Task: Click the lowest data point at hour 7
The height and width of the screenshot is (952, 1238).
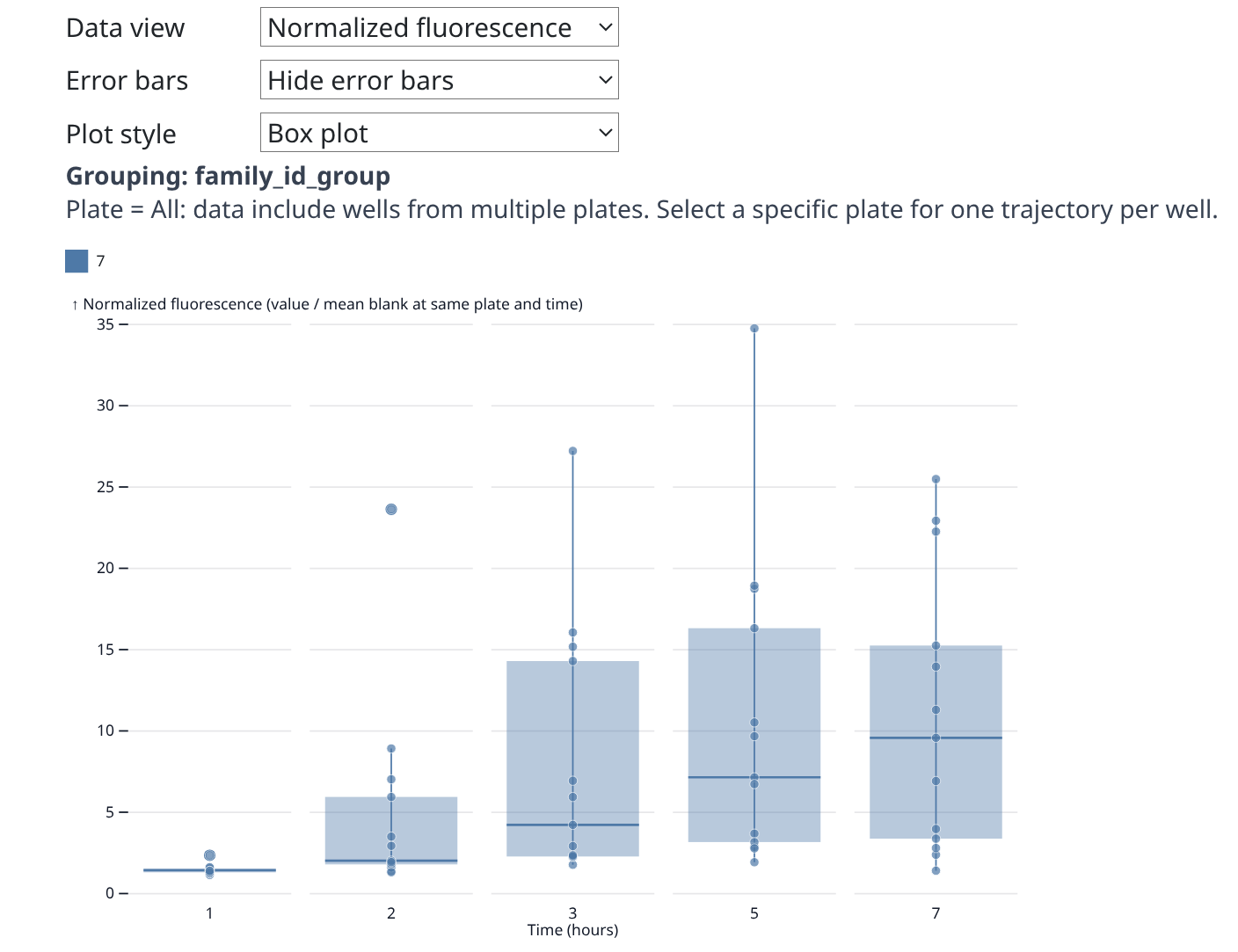Action: click(x=936, y=870)
